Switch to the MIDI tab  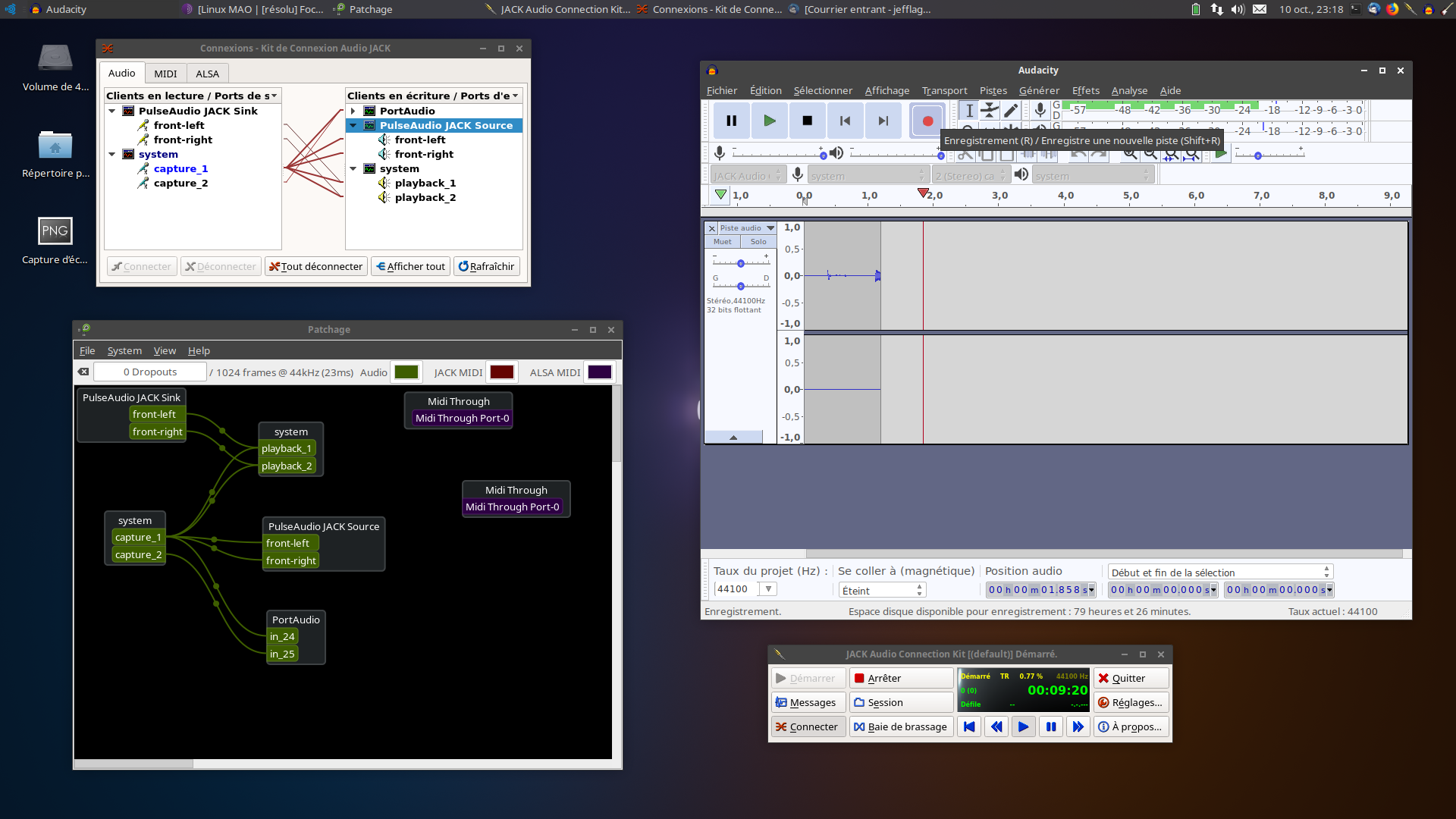point(165,74)
